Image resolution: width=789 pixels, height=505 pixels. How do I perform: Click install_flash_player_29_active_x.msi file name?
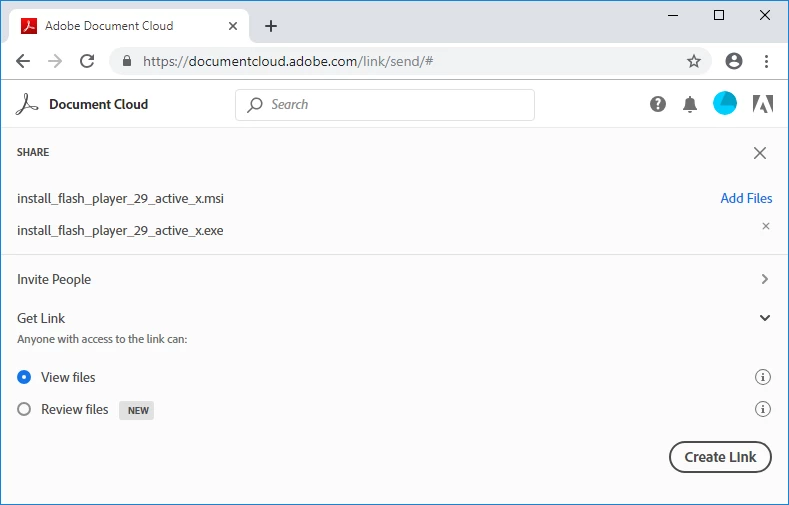(120, 199)
